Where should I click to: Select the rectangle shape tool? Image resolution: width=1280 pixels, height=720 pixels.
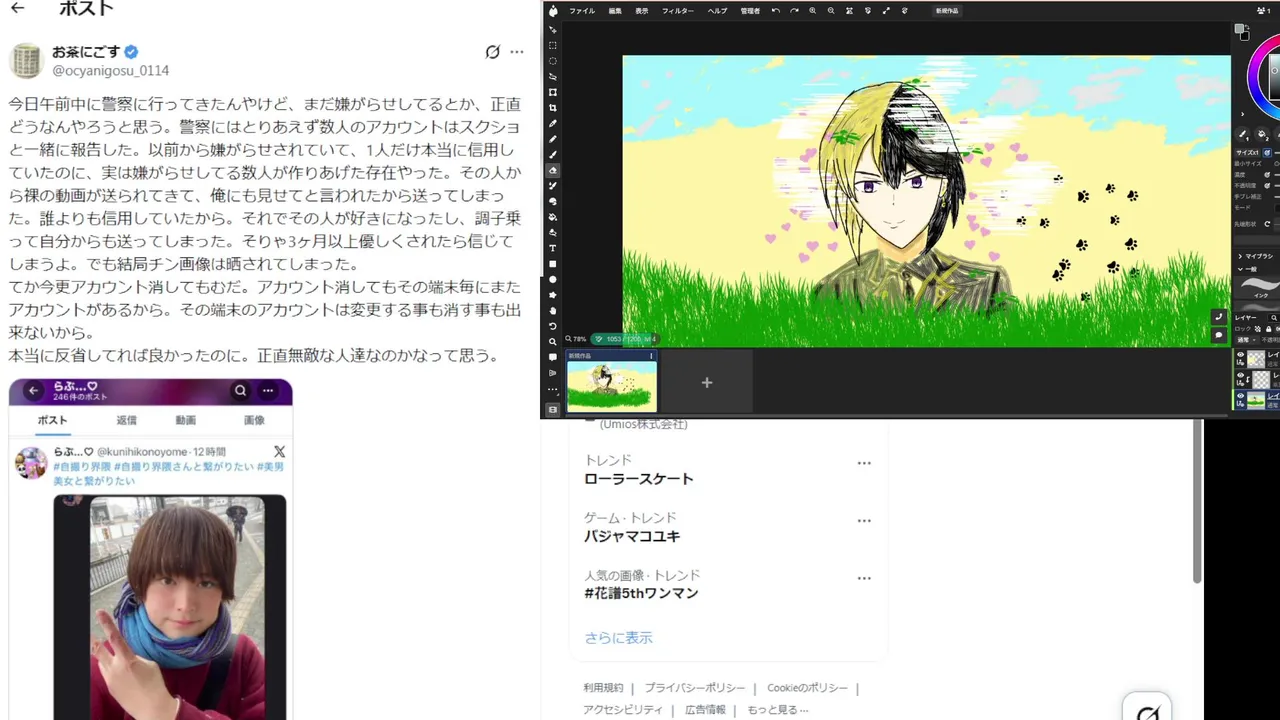pyautogui.click(x=553, y=263)
